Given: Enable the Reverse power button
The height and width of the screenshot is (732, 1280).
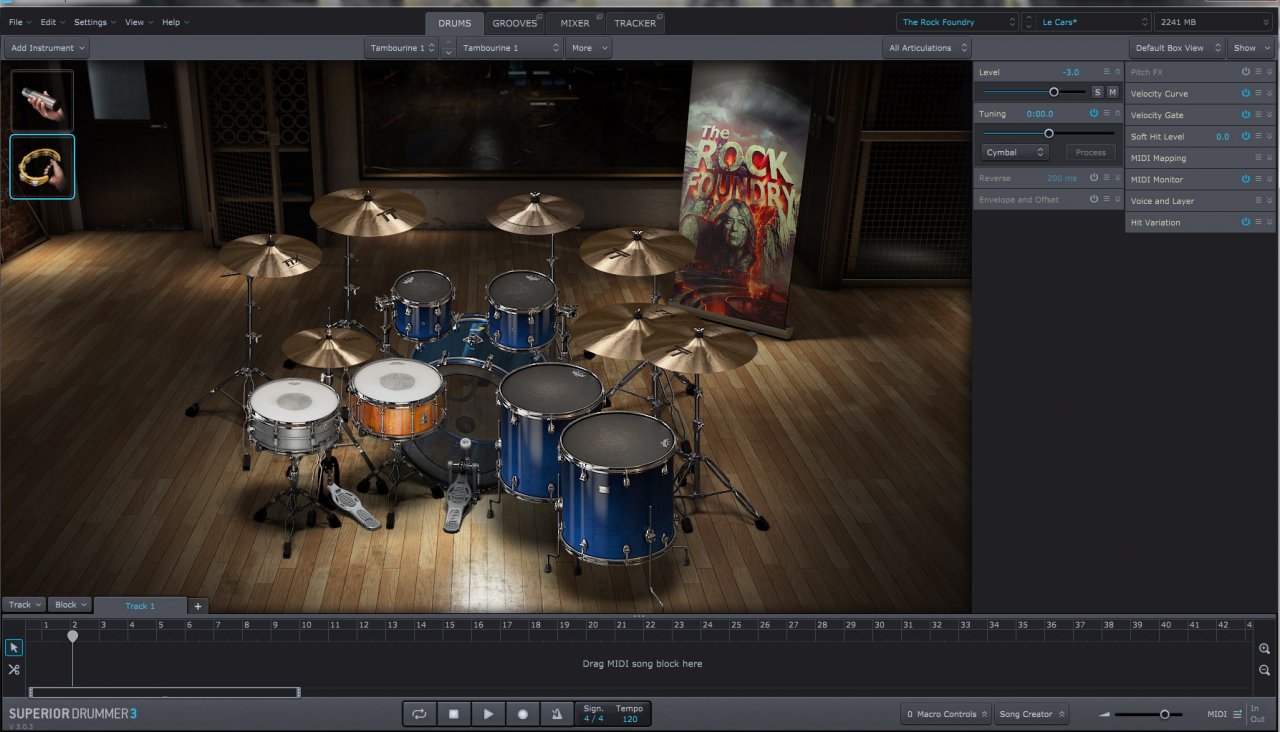Looking at the screenshot, I should coord(1094,177).
